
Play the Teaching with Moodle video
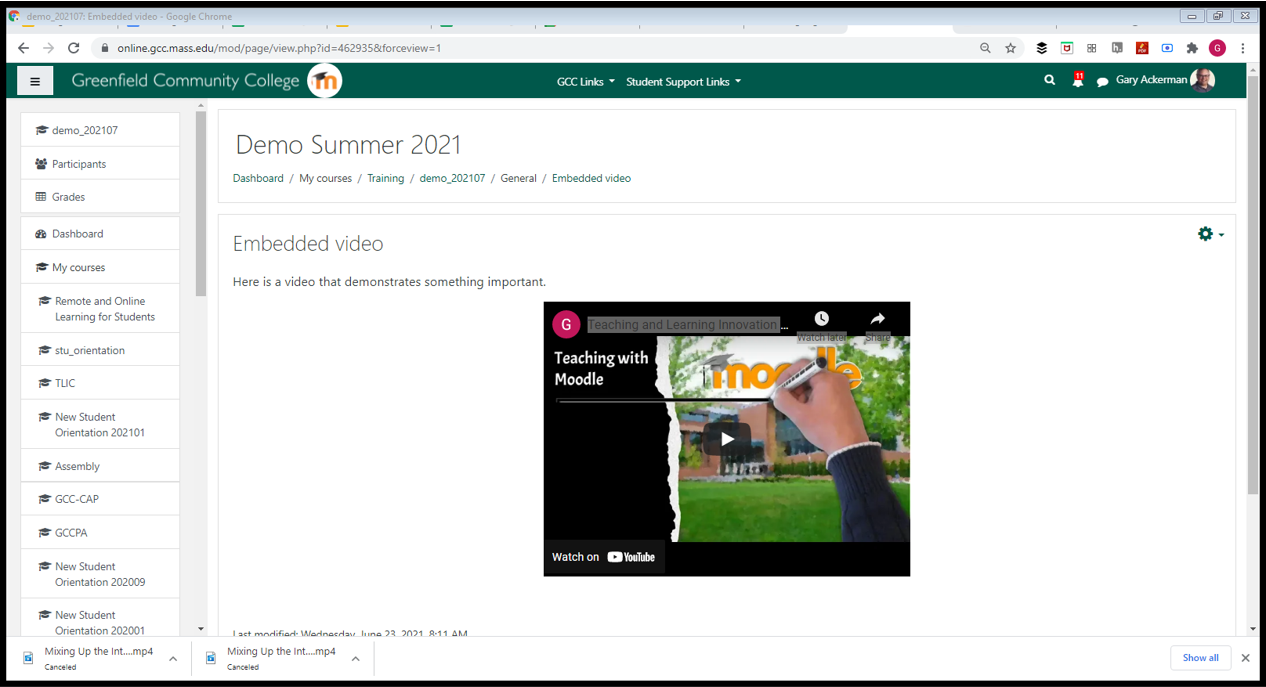coord(726,438)
